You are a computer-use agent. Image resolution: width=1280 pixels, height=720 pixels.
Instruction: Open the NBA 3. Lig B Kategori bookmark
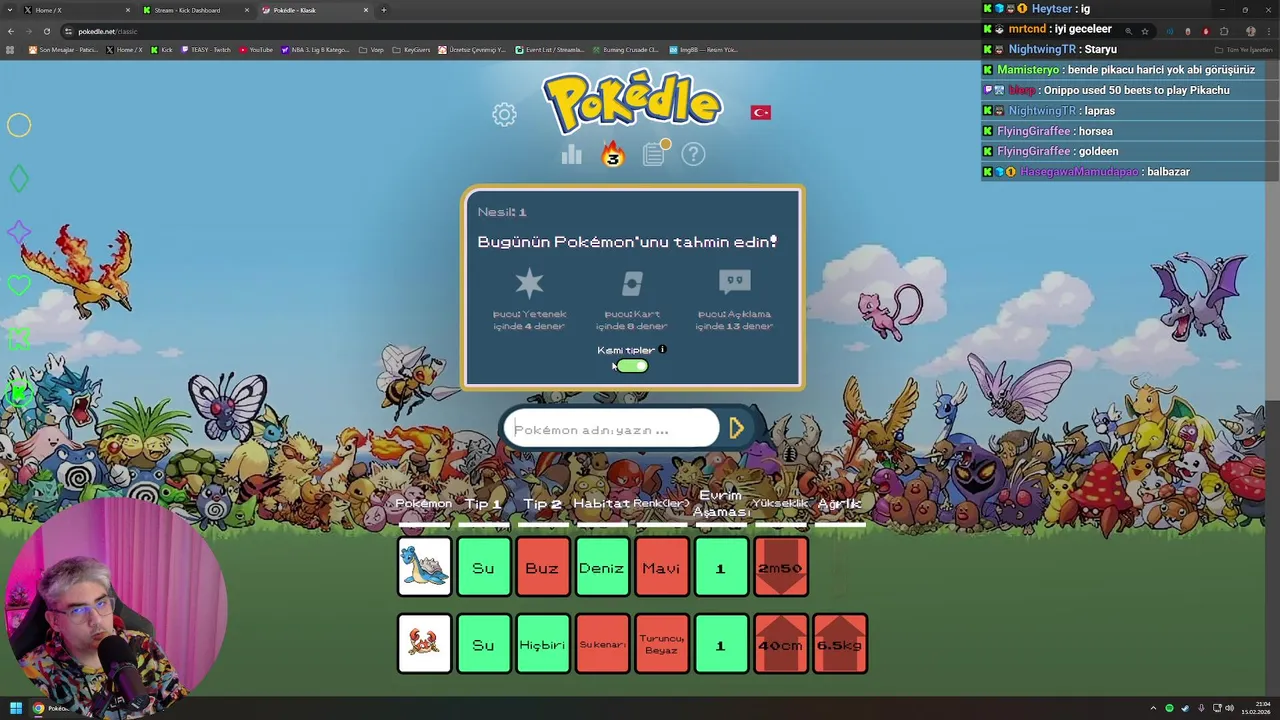[316, 50]
